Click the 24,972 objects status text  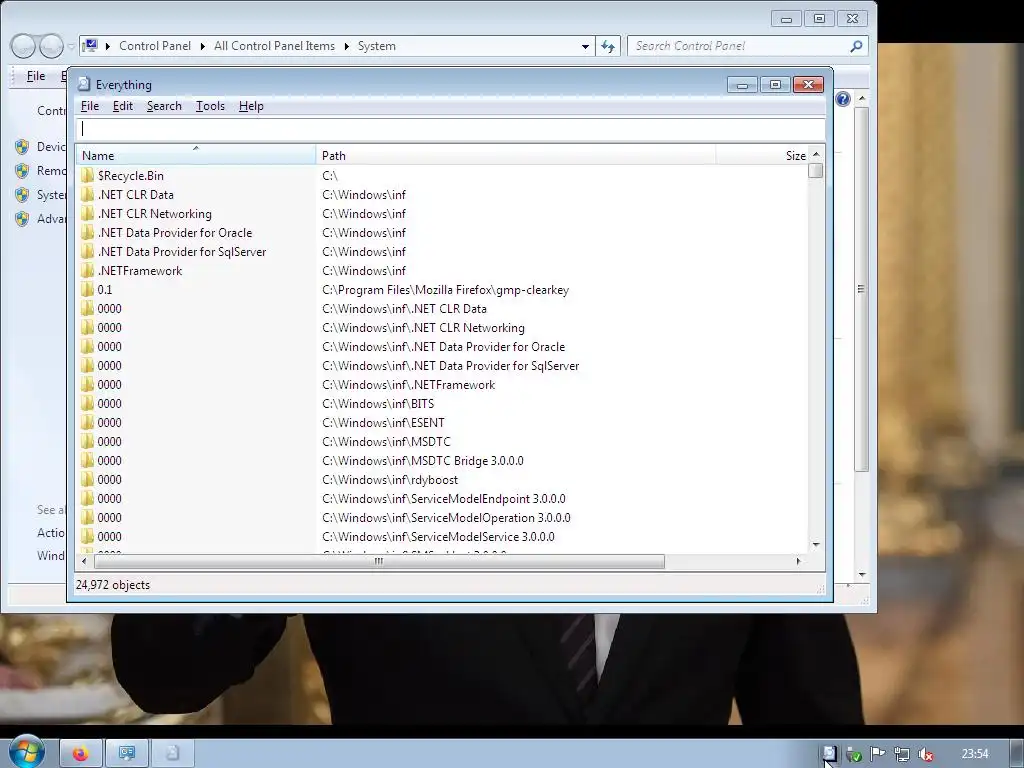coord(113,584)
